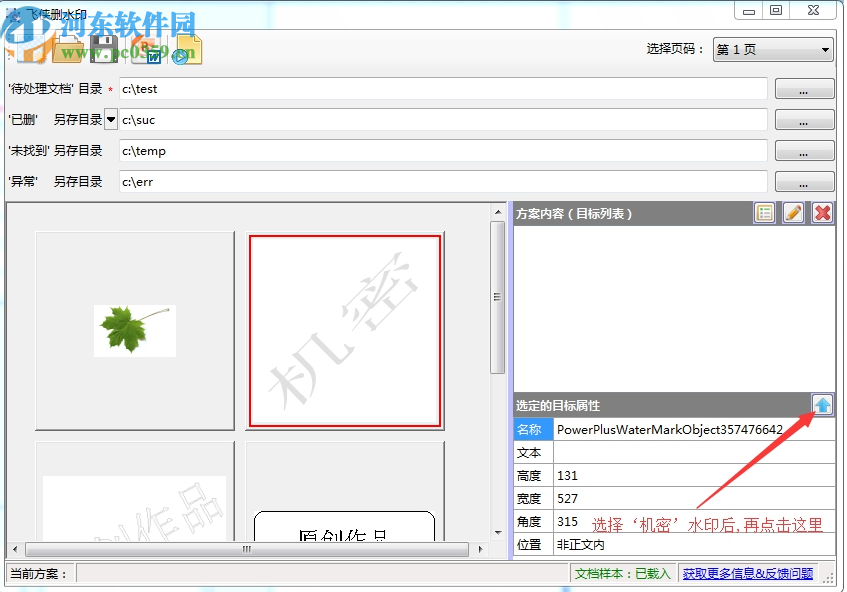Open the target list view icon

[x=764, y=213]
